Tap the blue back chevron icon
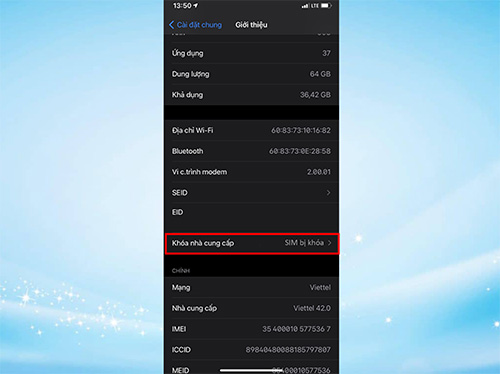This screenshot has width=500, height=374. [x=172, y=25]
